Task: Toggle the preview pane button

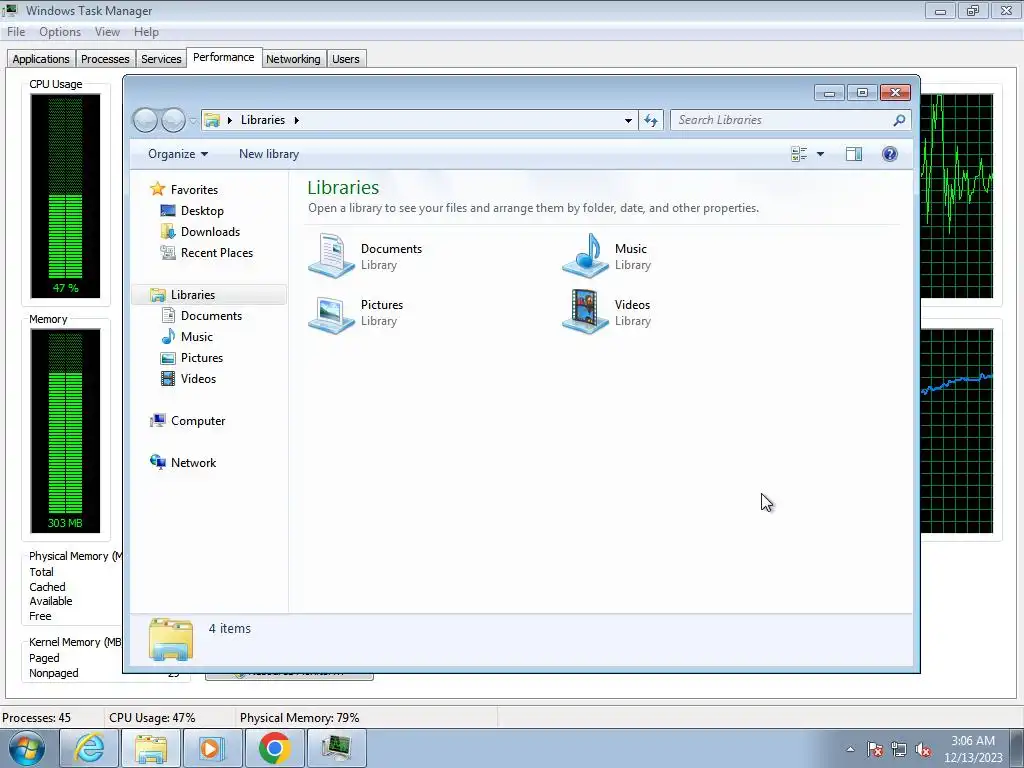Action: [854, 154]
